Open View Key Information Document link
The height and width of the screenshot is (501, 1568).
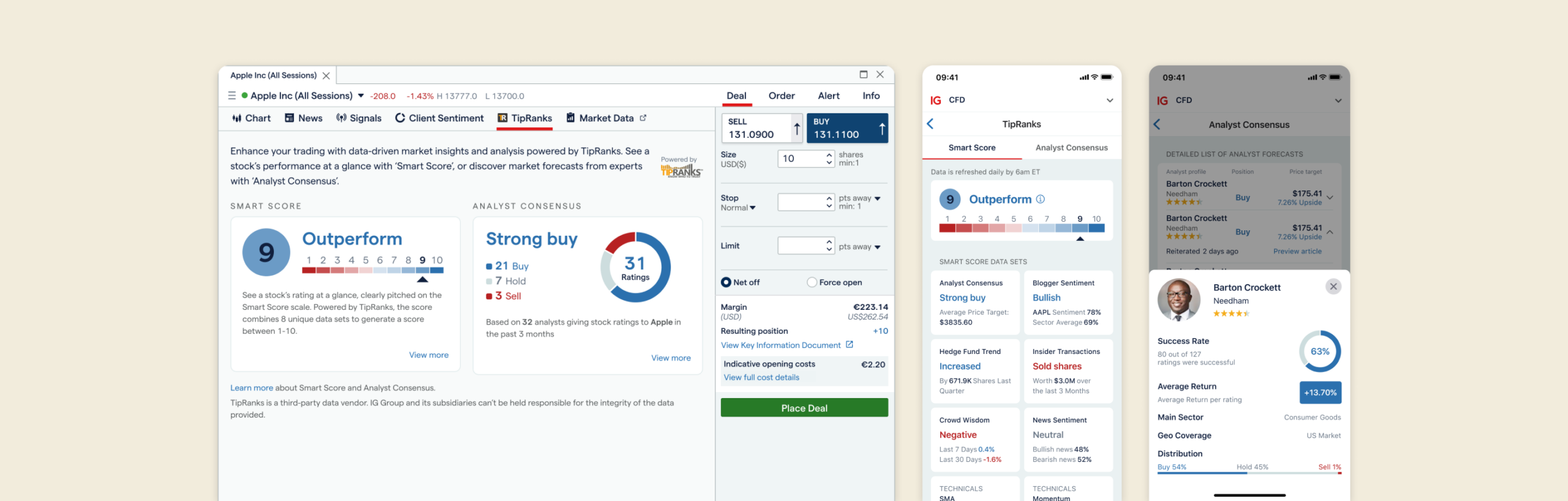[786, 345]
